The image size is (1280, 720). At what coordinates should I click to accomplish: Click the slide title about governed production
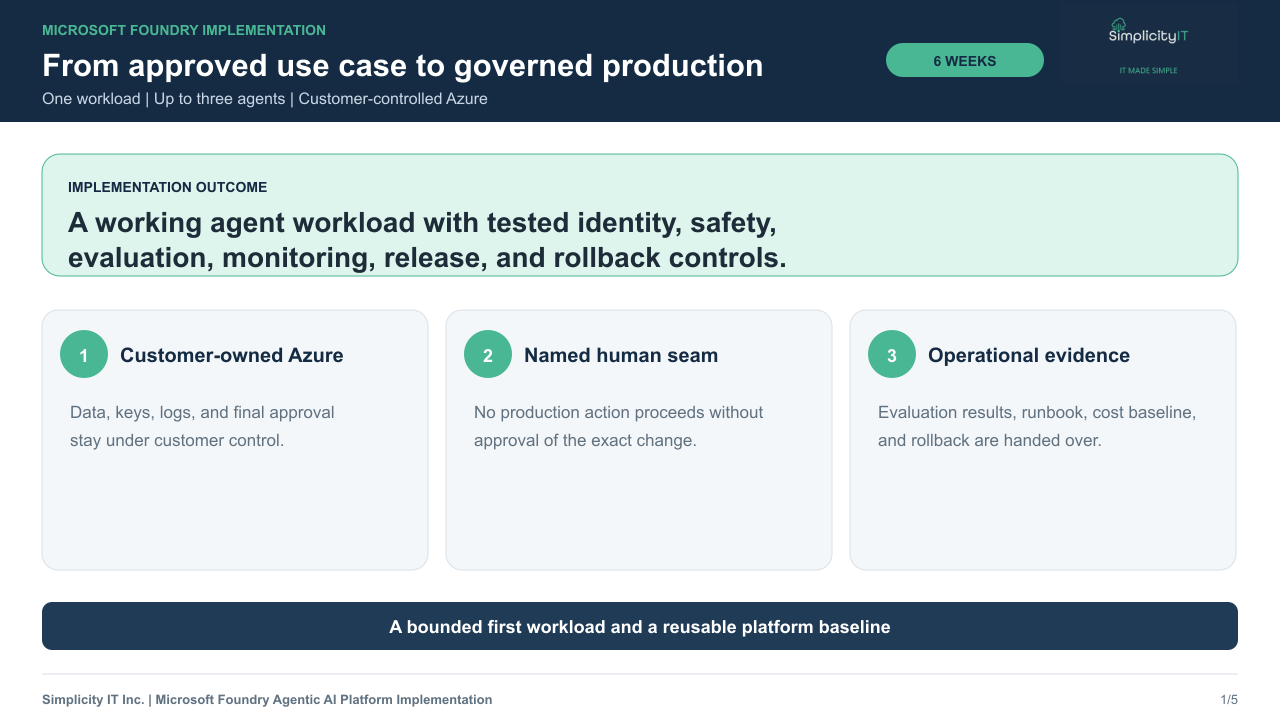[x=403, y=65]
